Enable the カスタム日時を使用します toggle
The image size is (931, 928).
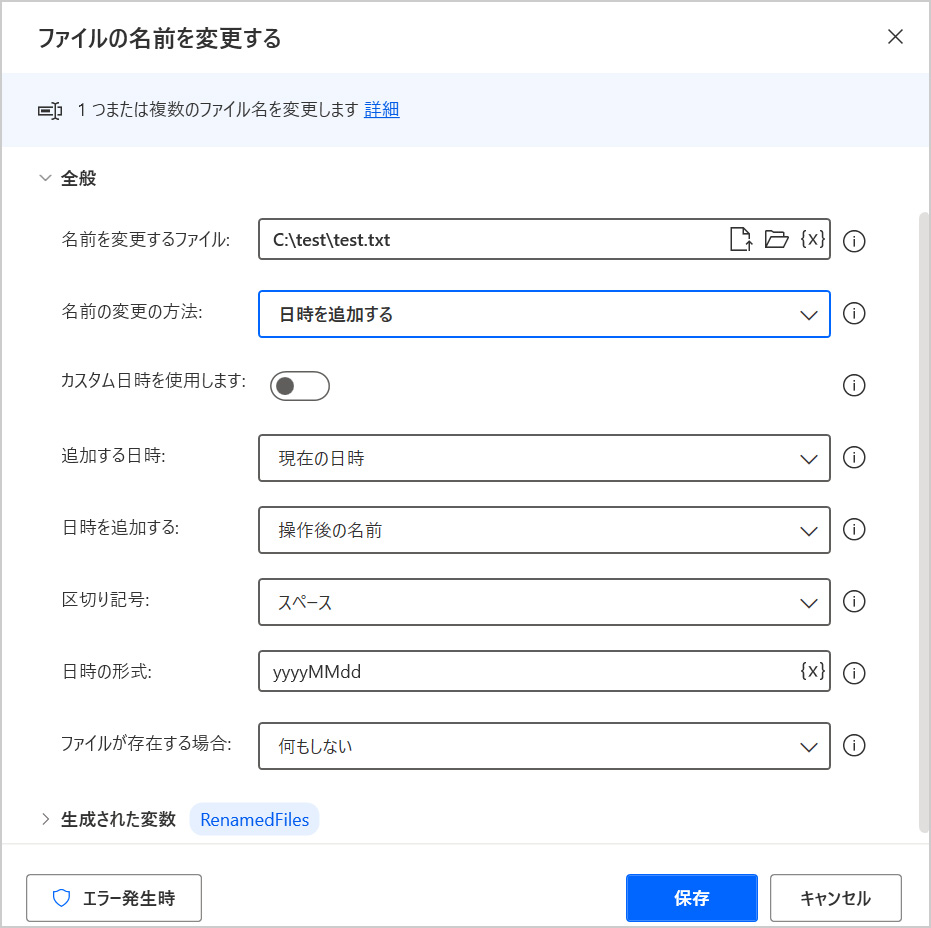[299, 386]
